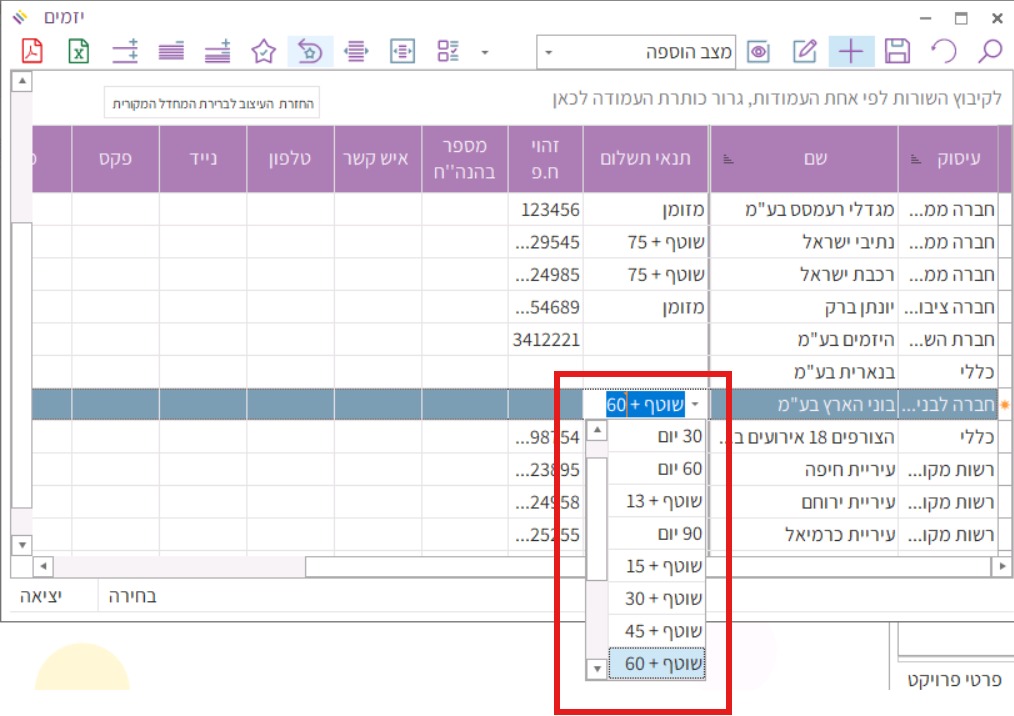This screenshot has width=1014, height=716.
Task: Click the arrow of the שוטף + 60 combo box
Action: [x=696, y=405]
